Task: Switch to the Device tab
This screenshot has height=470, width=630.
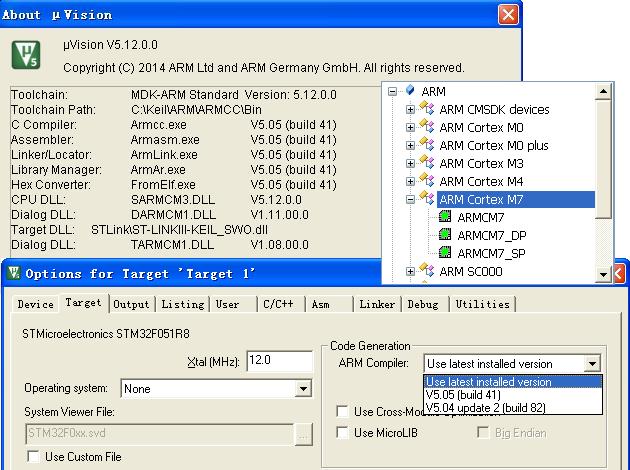Action: 36,304
